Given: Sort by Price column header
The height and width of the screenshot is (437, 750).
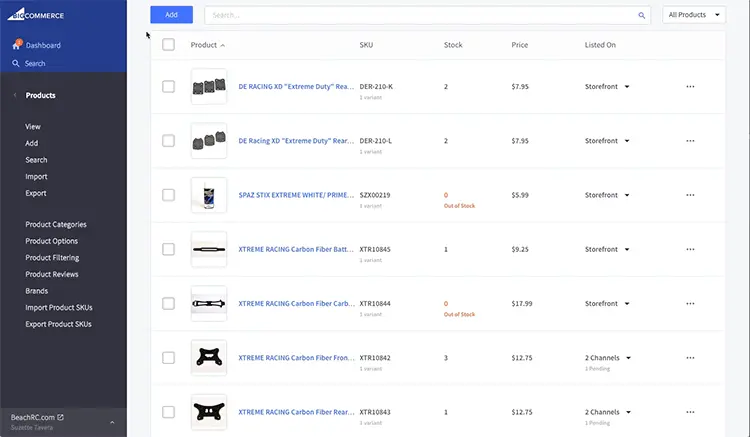Looking at the screenshot, I should tap(519, 45).
